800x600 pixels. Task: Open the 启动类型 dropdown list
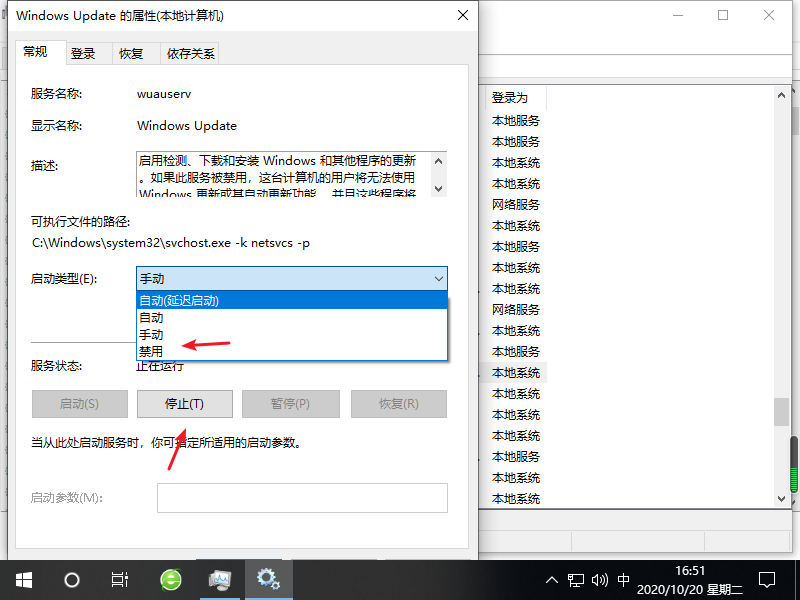pyautogui.click(x=437, y=278)
